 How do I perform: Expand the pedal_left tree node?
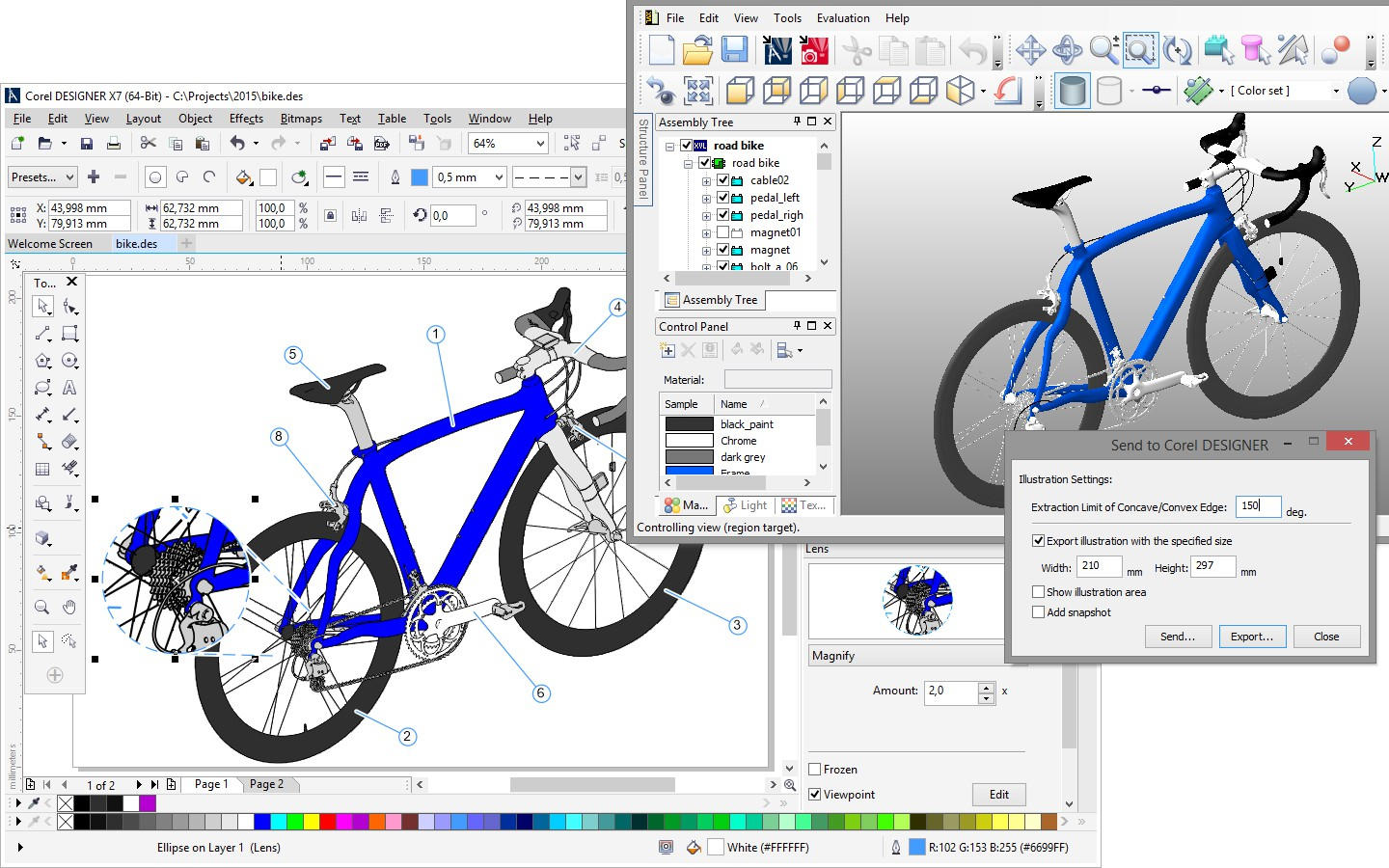pyautogui.click(x=706, y=198)
